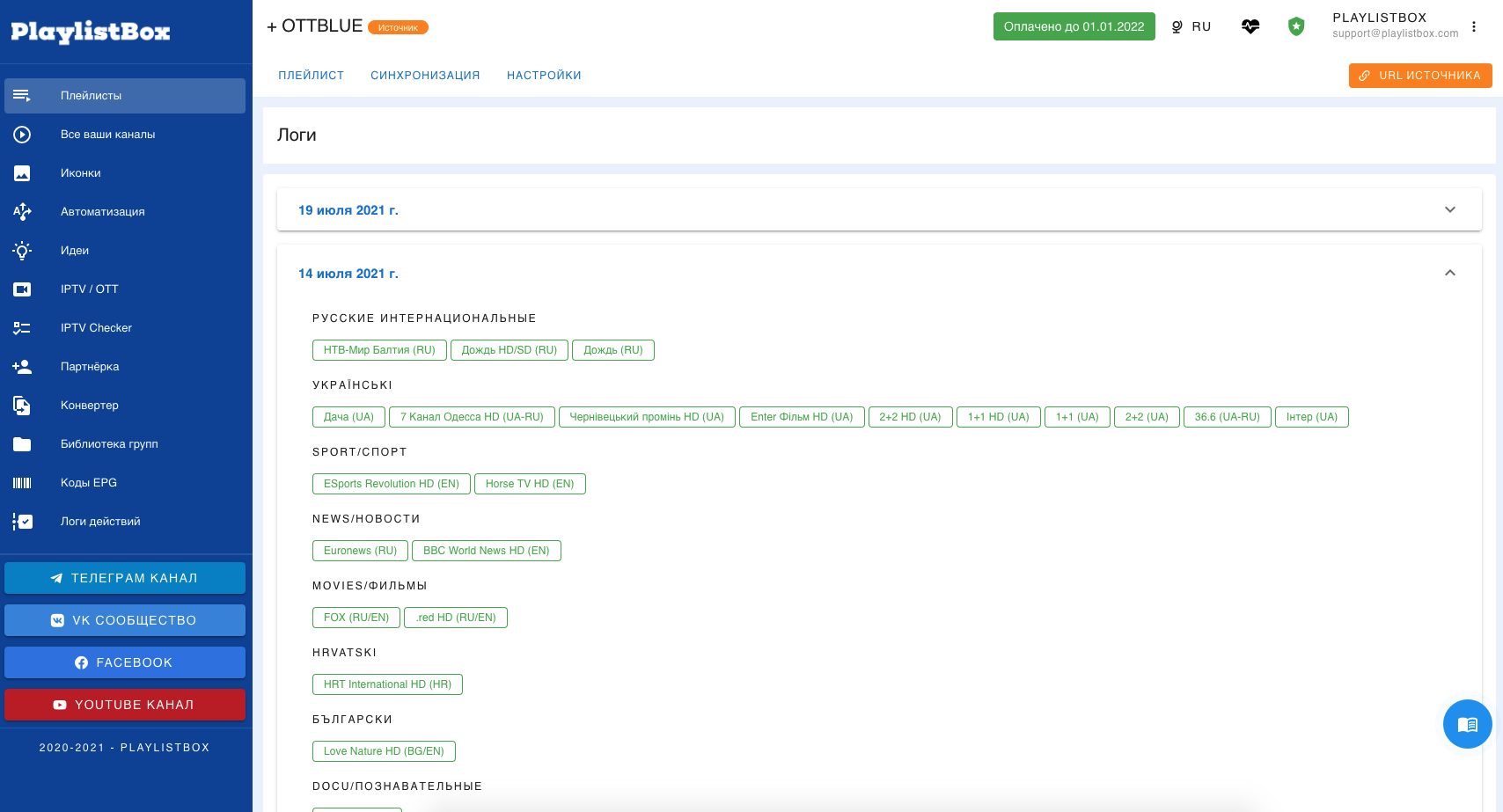Click the FACEBOOK button
The width and height of the screenshot is (1503, 812).
(x=125, y=662)
